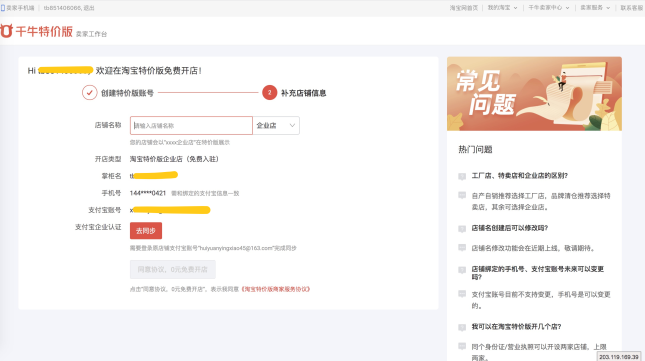Click the completed step checkmark circle
This screenshot has width=645, height=361.
(89, 93)
